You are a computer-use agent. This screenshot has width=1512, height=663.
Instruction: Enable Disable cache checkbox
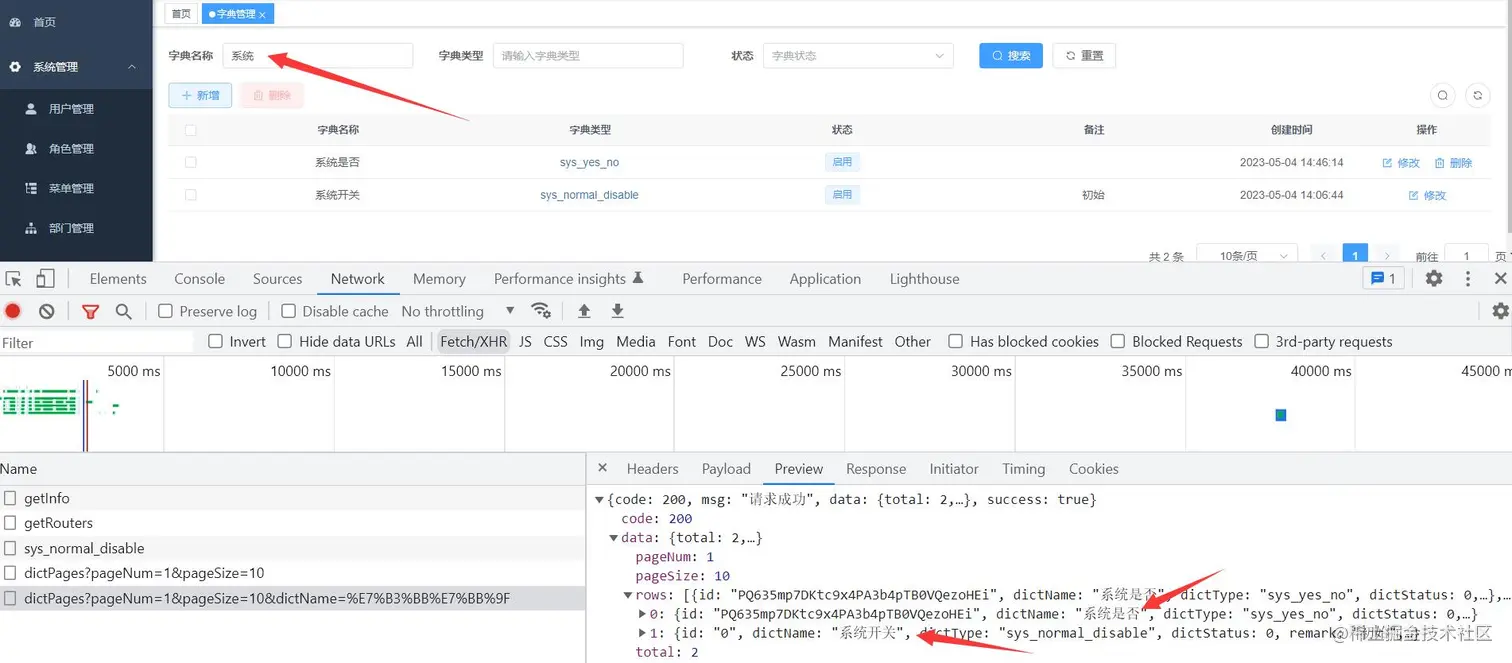[288, 311]
